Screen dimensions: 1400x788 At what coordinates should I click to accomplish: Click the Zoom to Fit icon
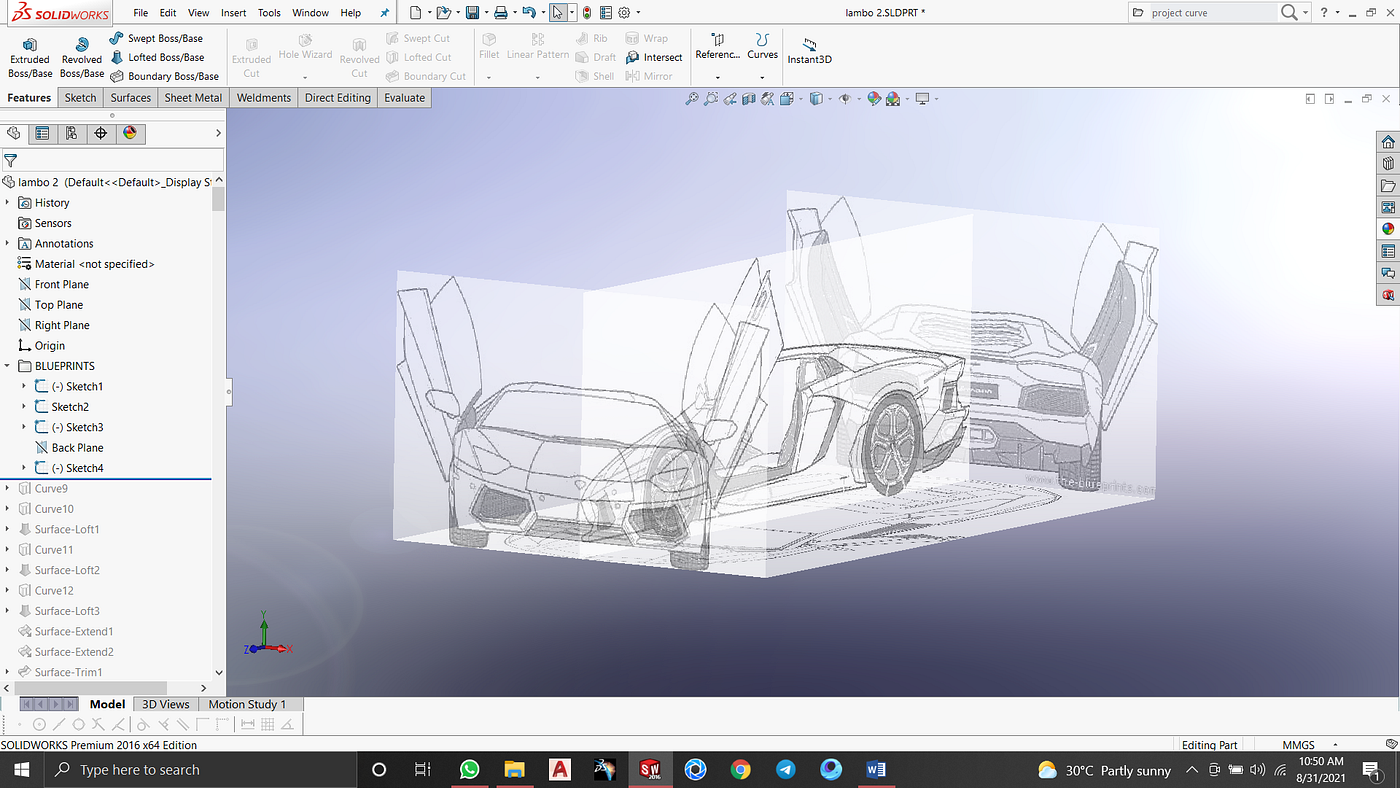point(692,99)
